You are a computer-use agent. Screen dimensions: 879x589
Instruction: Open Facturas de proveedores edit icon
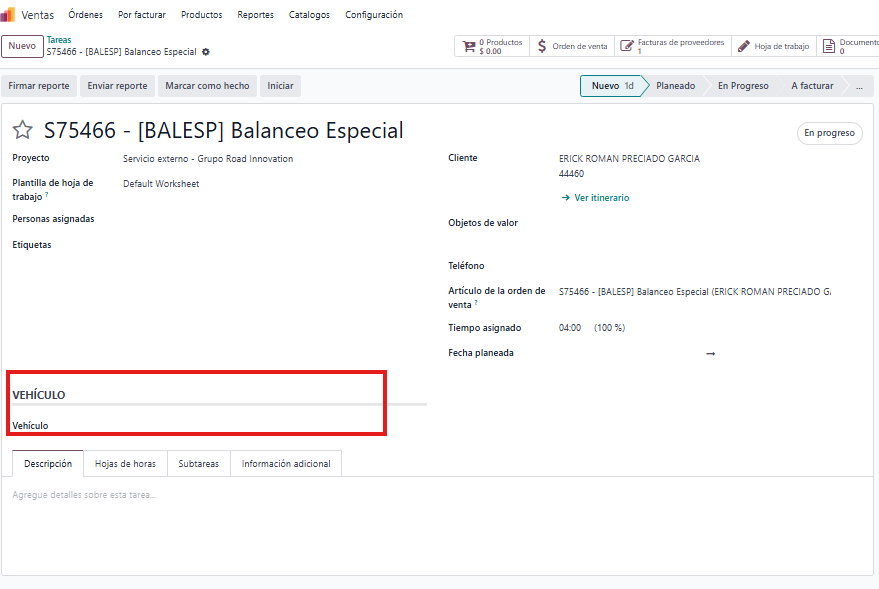tap(626, 46)
